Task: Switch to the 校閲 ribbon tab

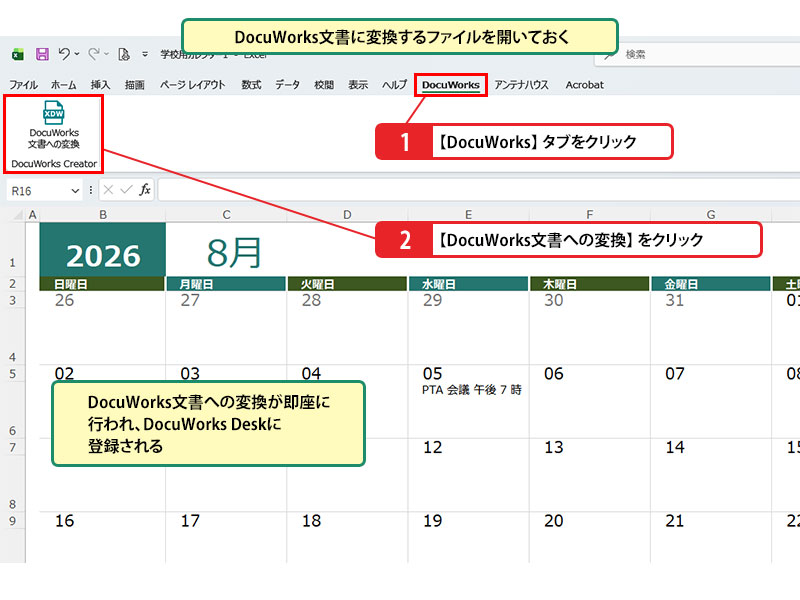Action: click(324, 85)
